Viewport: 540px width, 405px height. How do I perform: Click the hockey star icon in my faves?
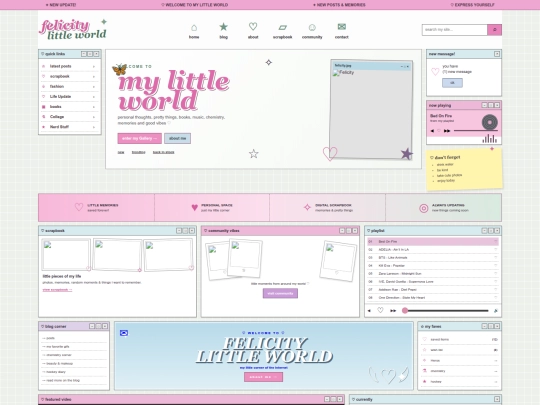coord(425,382)
